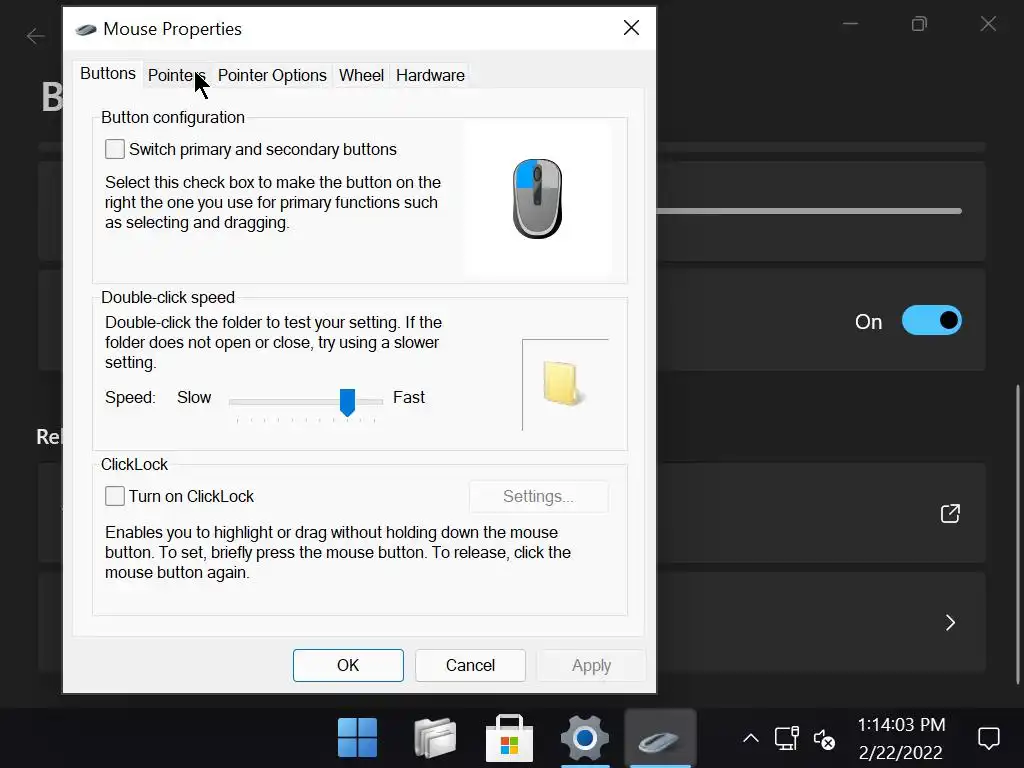This screenshot has height=768, width=1024.
Task: Restore down the Settings window
Action: pos(919,24)
